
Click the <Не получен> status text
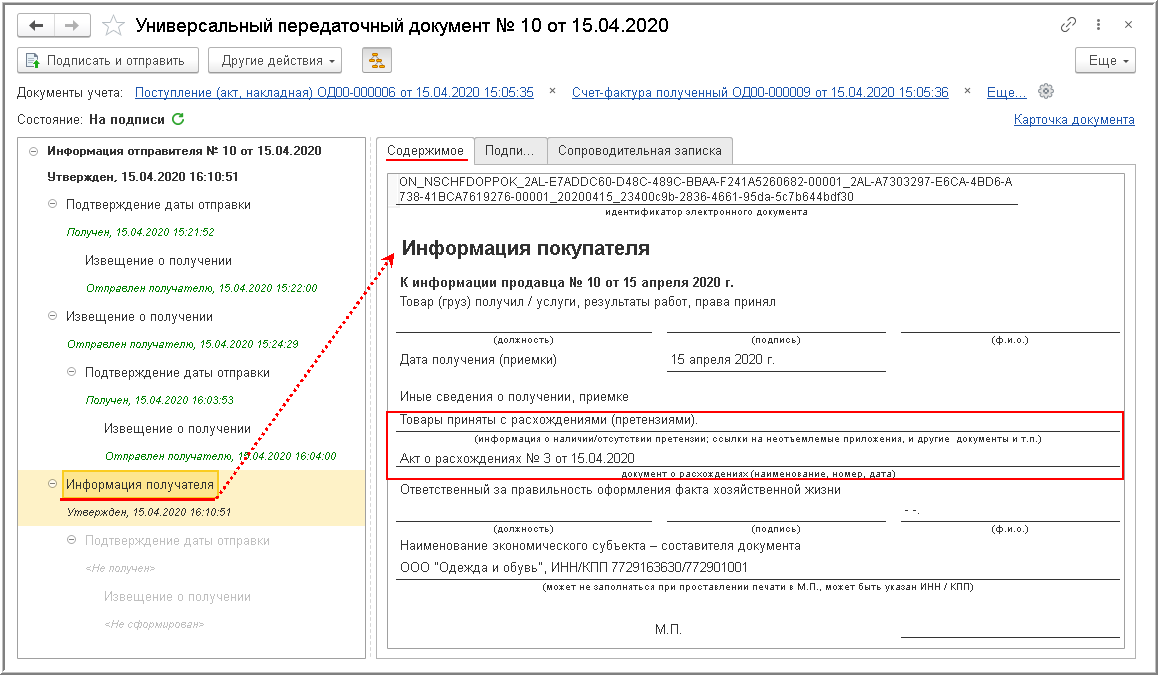120,569
